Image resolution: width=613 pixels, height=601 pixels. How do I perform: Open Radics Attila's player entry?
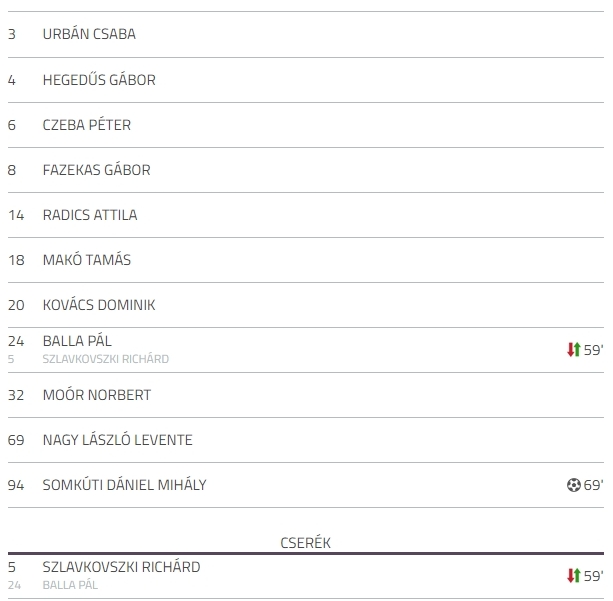90,215
